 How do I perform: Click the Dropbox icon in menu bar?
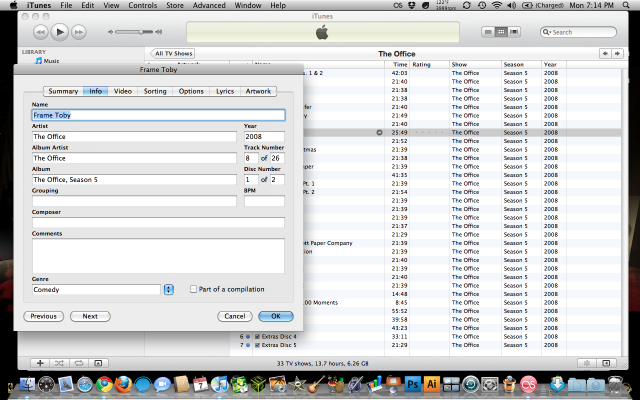pyautogui.click(x=412, y=5)
